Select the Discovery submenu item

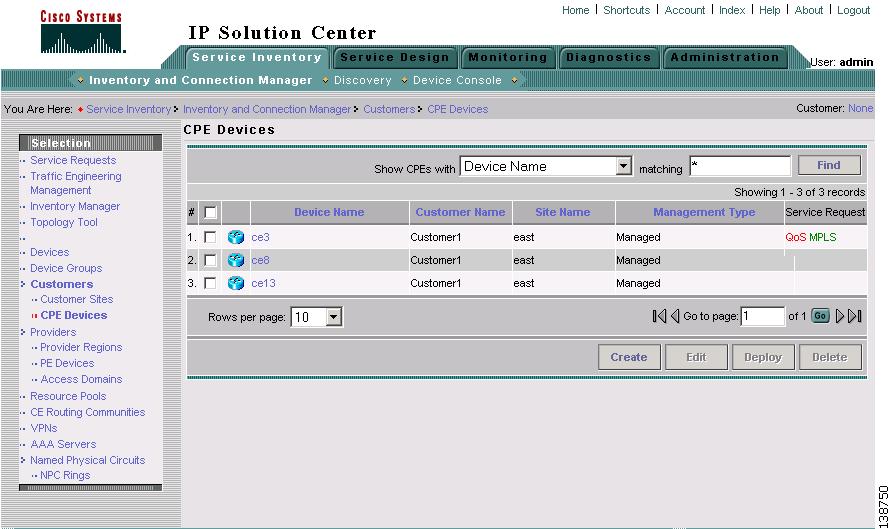(x=363, y=80)
